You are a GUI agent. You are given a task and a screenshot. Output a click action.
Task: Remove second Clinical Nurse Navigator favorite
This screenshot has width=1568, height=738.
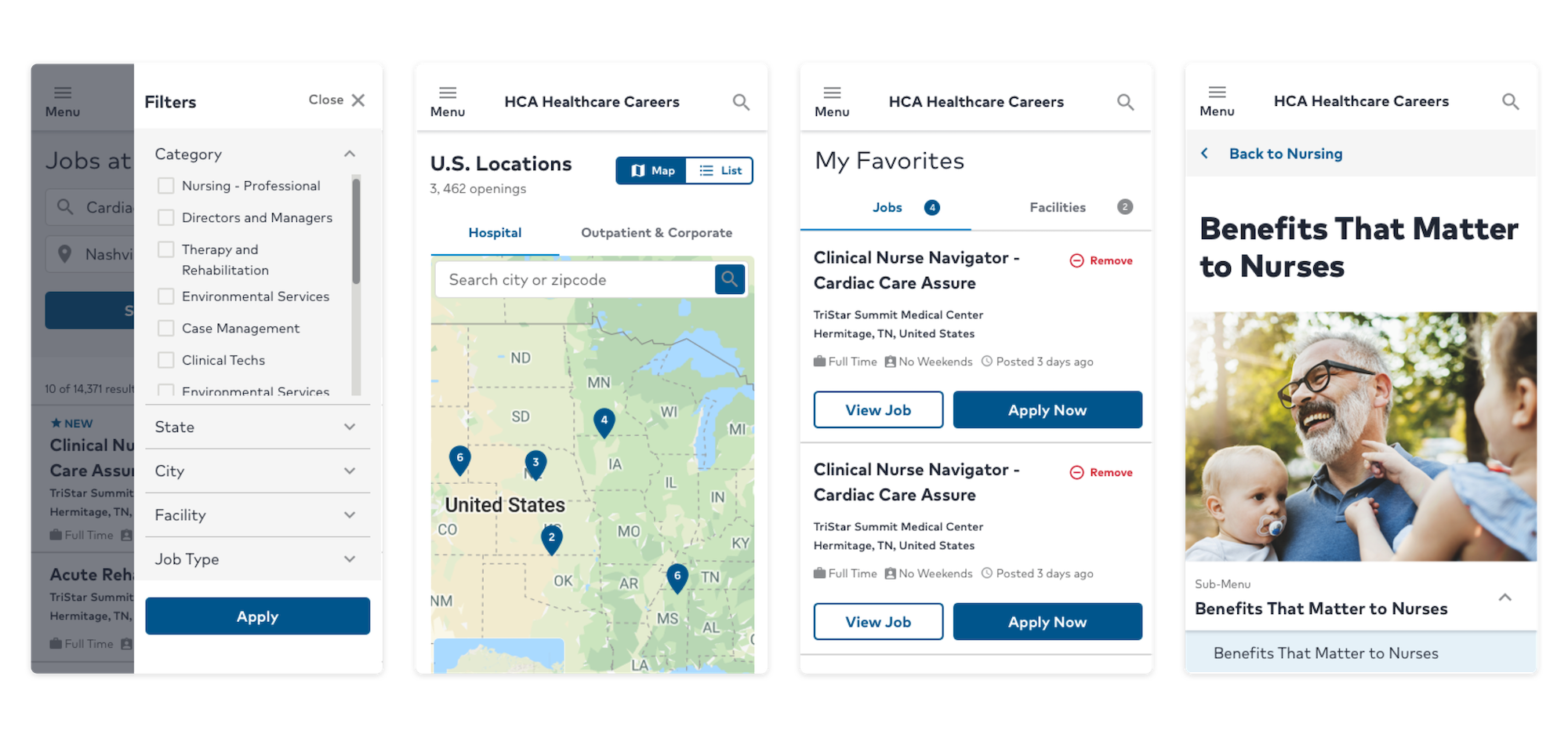1101,472
